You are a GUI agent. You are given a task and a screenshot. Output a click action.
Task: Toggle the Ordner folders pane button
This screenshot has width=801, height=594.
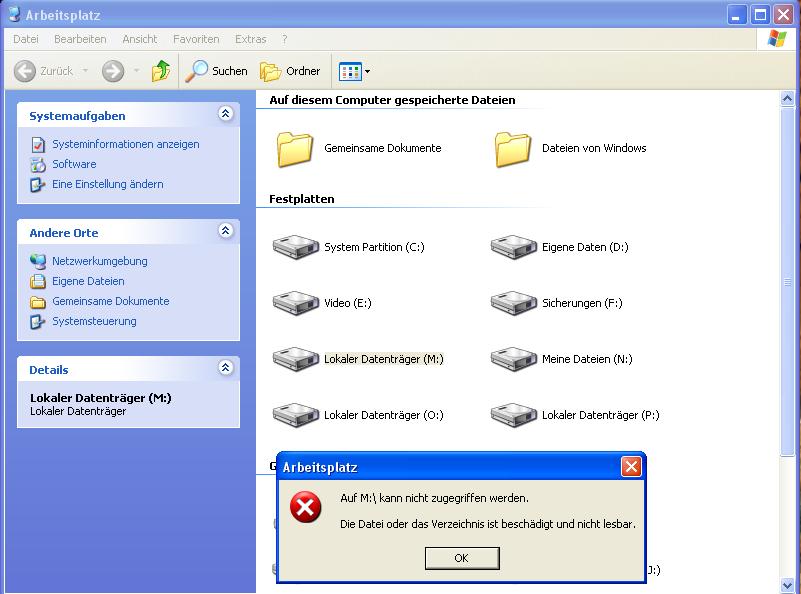point(290,71)
